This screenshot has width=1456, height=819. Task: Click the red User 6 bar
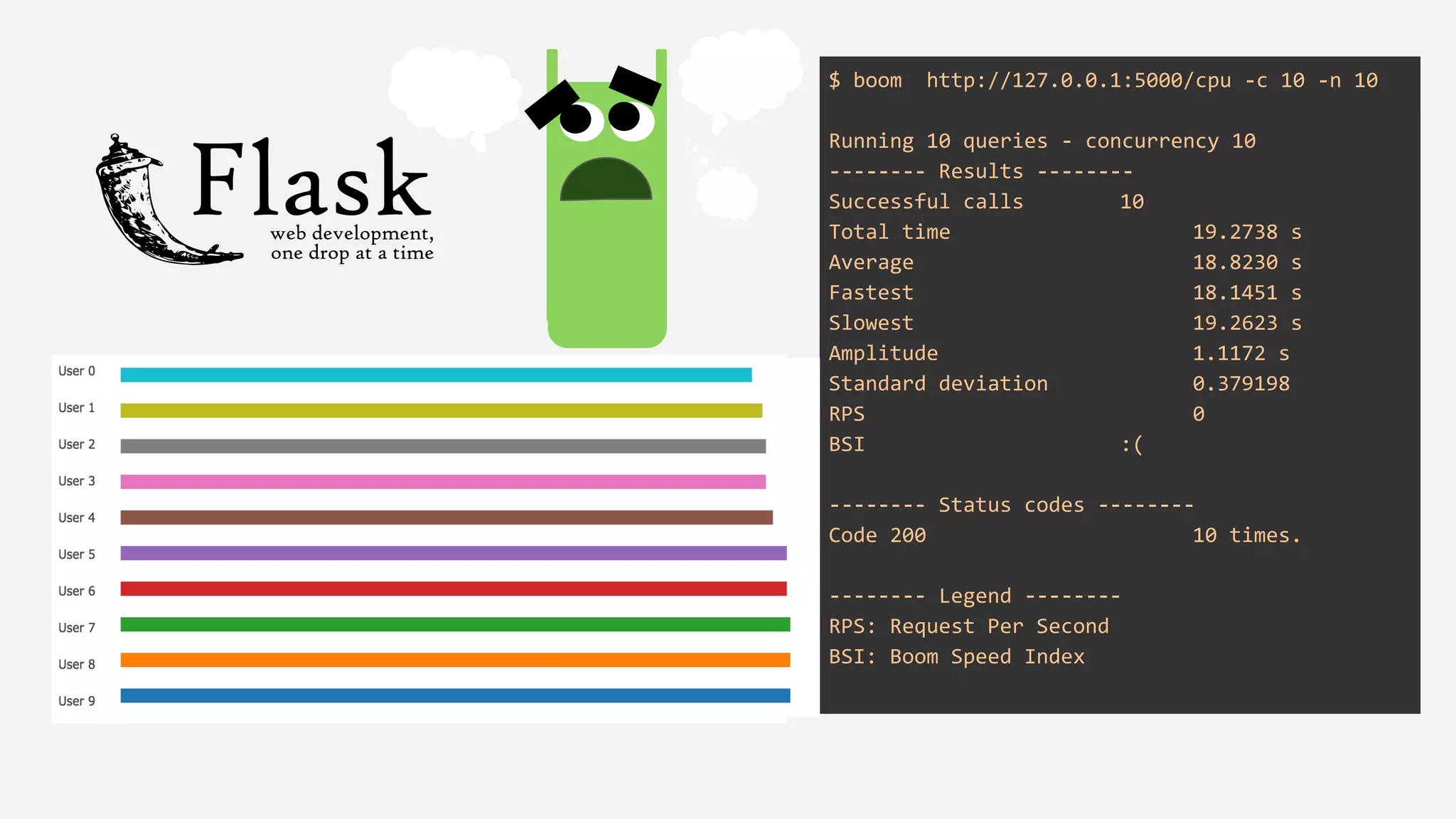pyautogui.click(x=453, y=589)
